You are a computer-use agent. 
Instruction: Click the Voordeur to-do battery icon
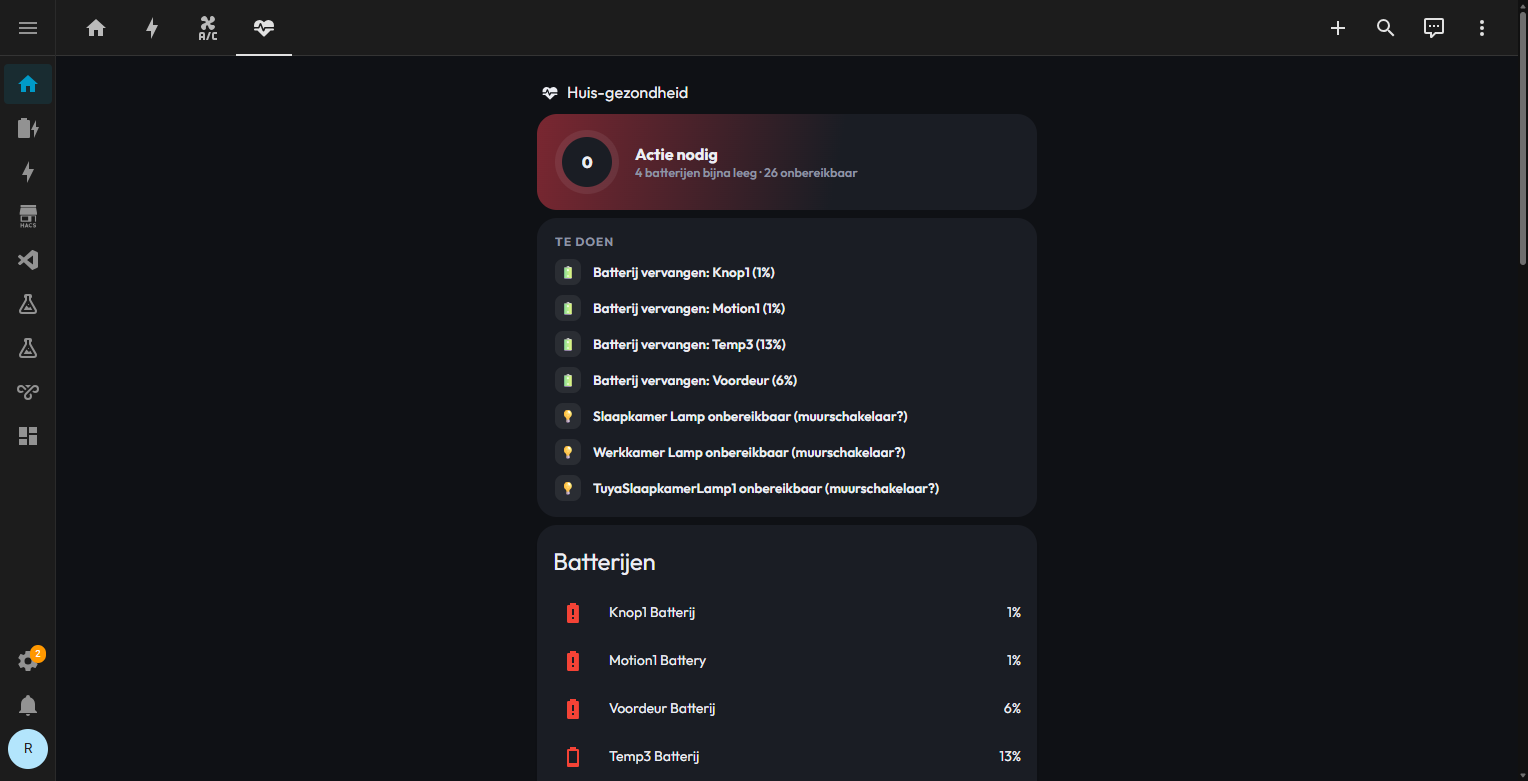pos(568,380)
